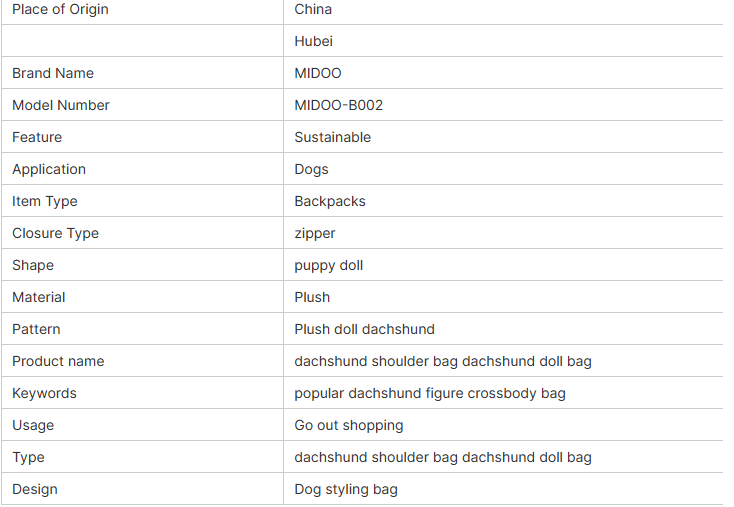The width and height of the screenshot is (734, 507).
Task: Click the Product name row value text
Action: [x=443, y=361]
